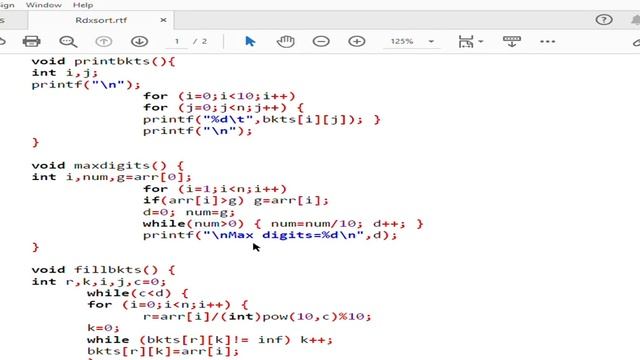Expand the fit page options arrow
Viewport: 640px width, 360px height.
[480, 41]
